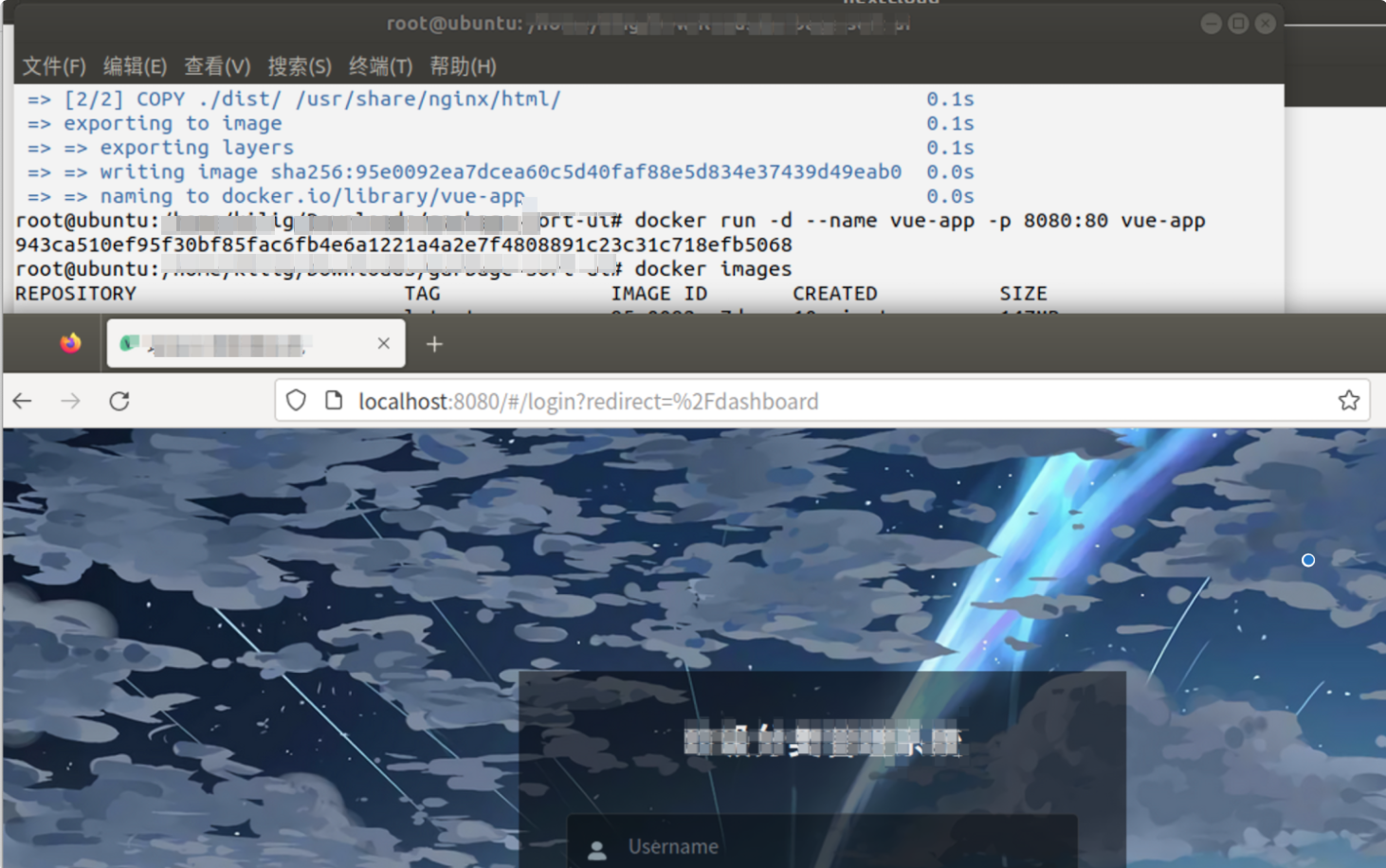This screenshot has height=868, width=1386.
Task: Navigate back using the back arrow
Action: (x=22, y=401)
